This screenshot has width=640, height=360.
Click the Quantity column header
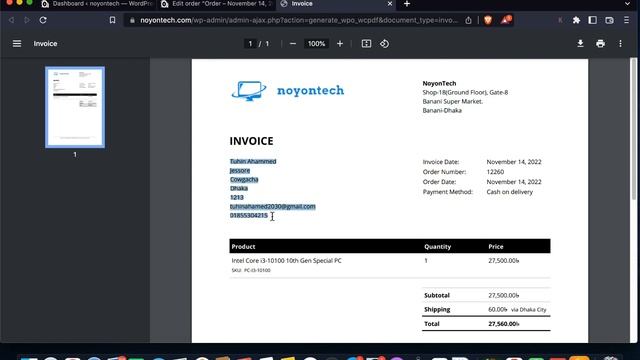click(438, 247)
